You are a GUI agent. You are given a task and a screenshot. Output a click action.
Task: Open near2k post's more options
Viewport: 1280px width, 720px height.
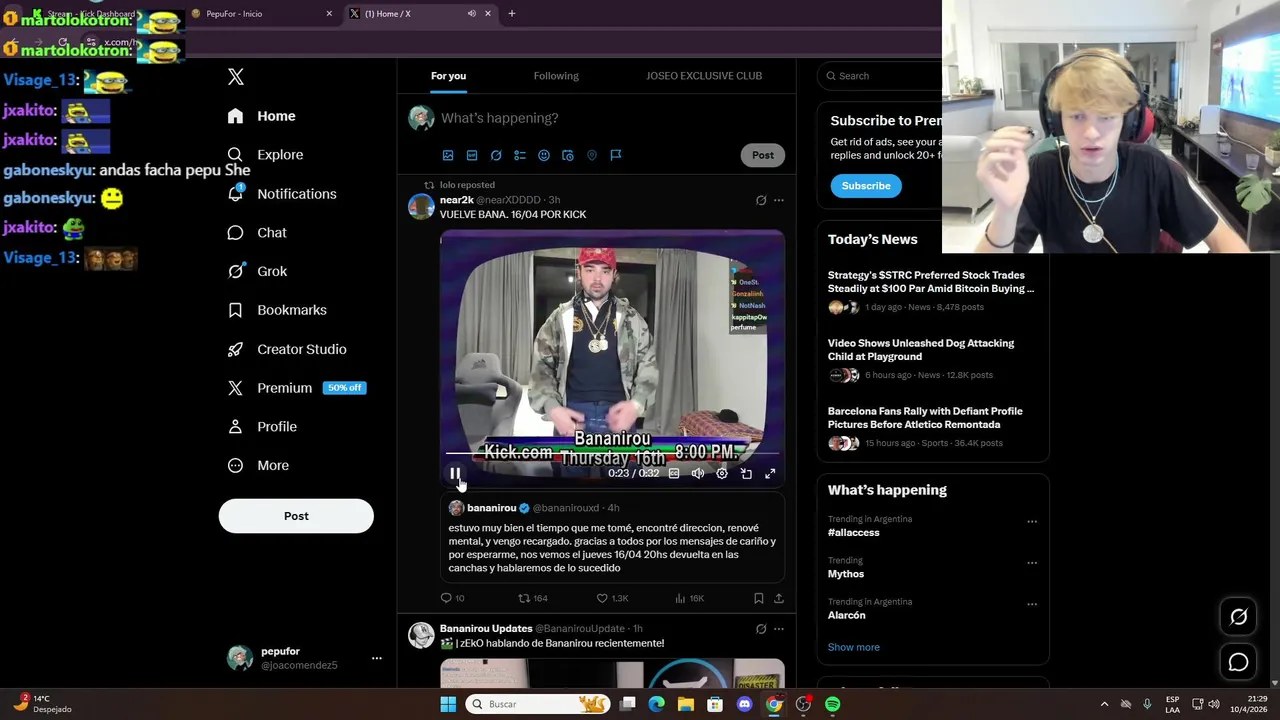[779, 201]
